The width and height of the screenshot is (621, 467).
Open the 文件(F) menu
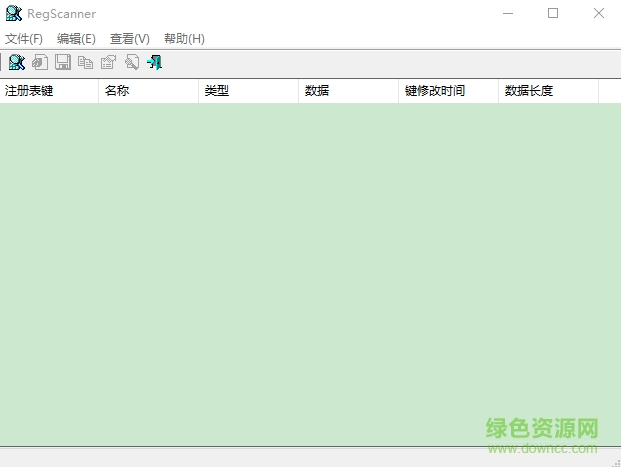(24, 39)
